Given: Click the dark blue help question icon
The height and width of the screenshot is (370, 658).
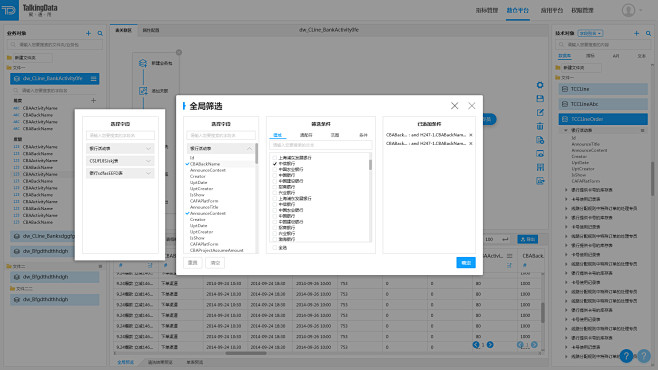Looking at the screenshot, I should (626, 356).
